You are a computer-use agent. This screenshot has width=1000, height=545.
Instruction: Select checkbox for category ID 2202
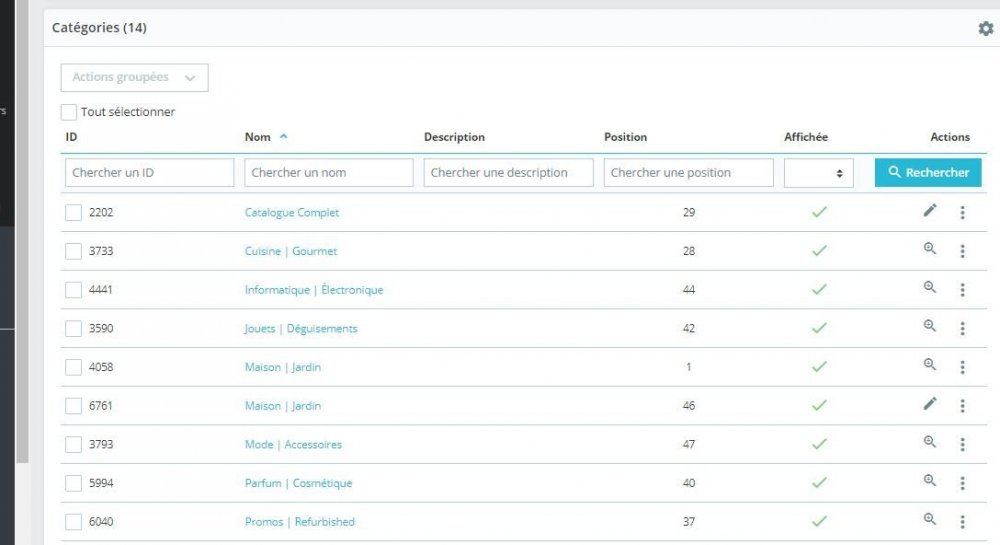(x=73, y=212)
